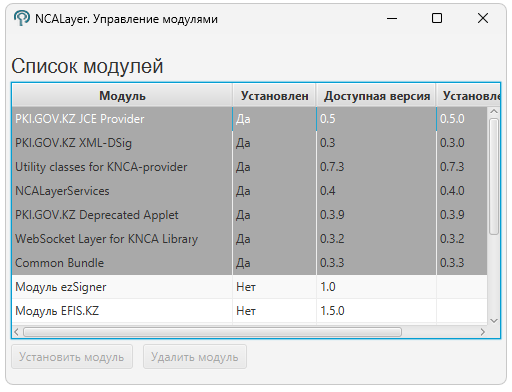Click the Удалить модуль button
This screenshot has height=392, width=512.
(195, 357)
